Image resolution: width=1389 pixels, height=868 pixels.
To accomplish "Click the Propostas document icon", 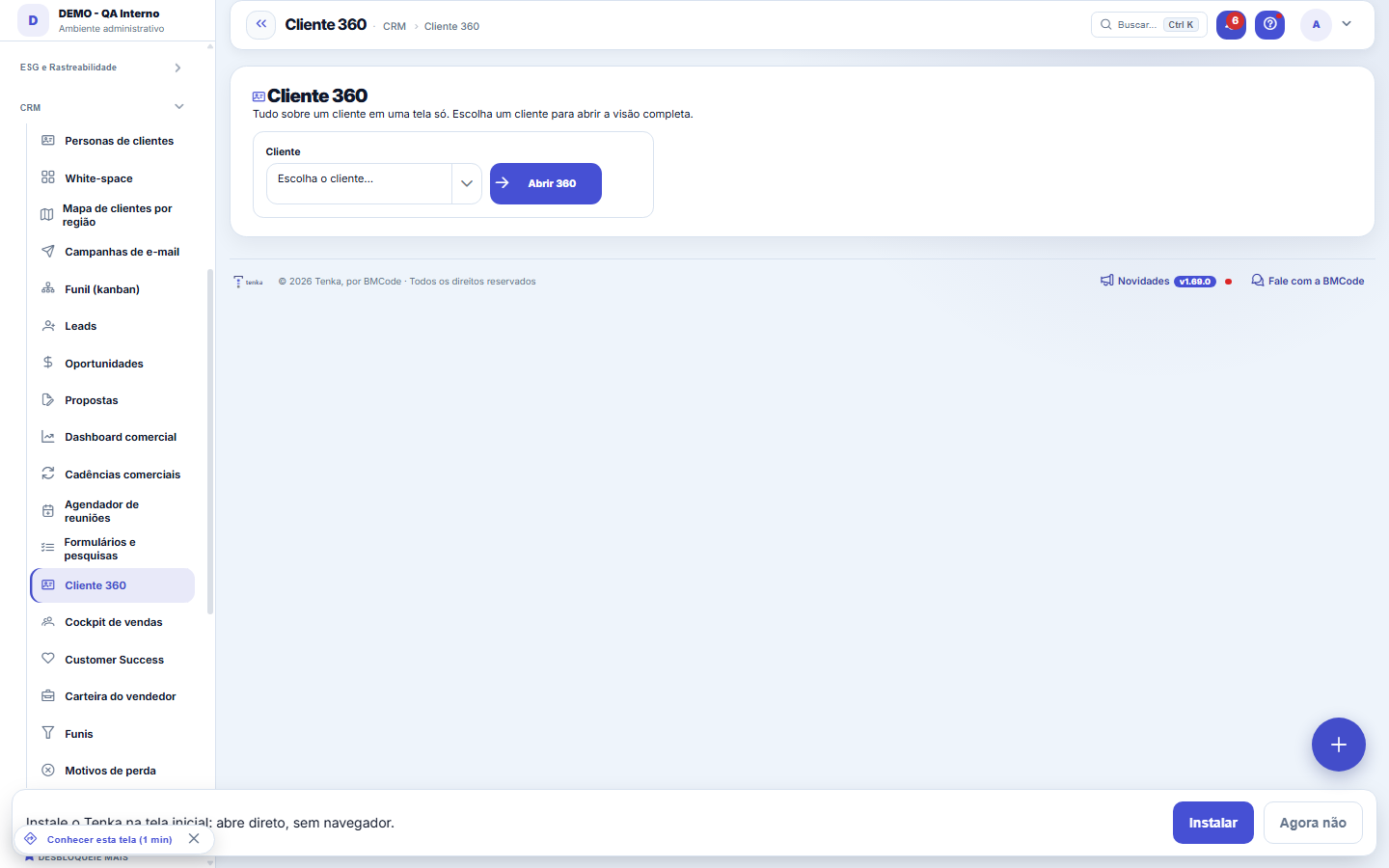I will [x=48, y=399].
